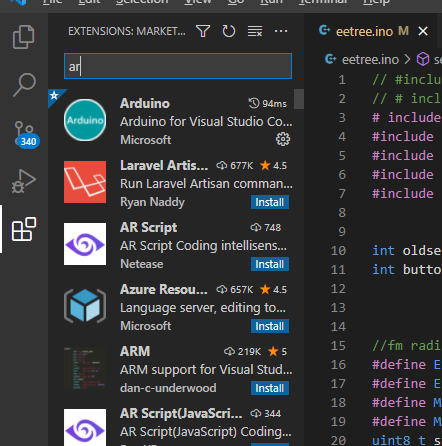
Task: Select the Azure Resou... extension title
Action: (x=164, y=289)
